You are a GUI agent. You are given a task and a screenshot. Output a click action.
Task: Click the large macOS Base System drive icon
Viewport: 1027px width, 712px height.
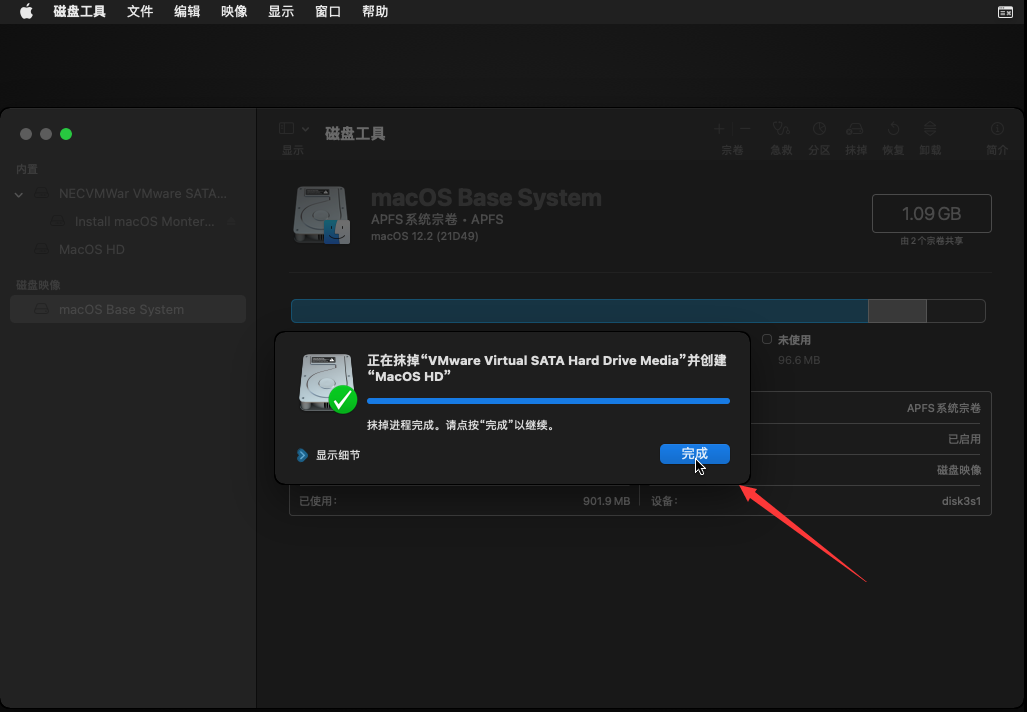(322, 215)
